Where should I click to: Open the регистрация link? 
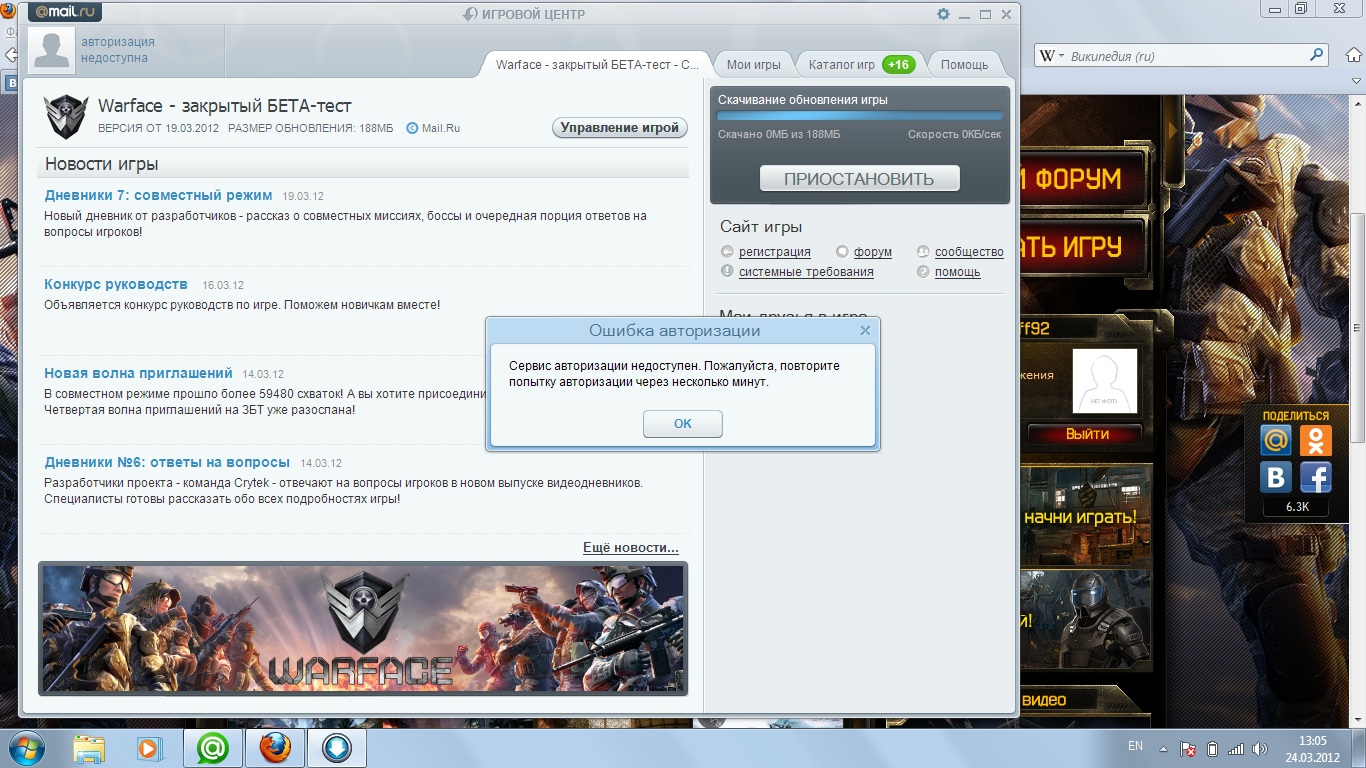tap(775, 252)
